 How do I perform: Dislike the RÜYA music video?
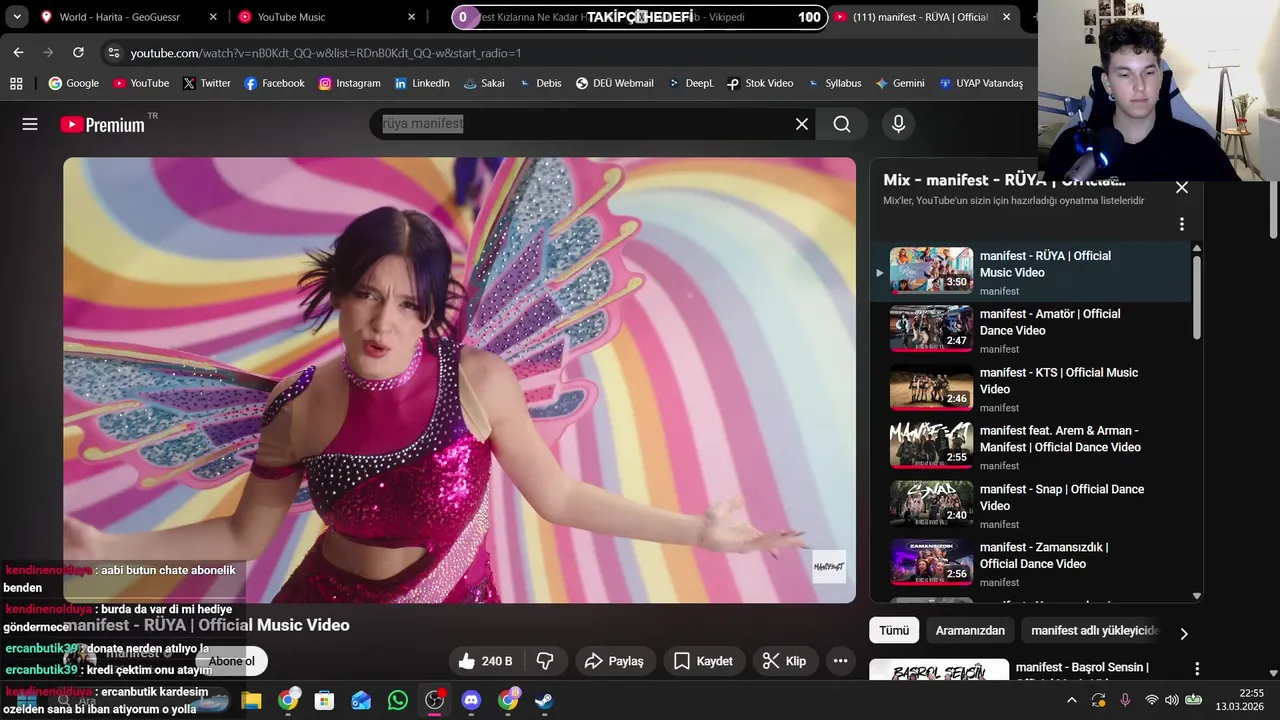click(x=546, y=661)
